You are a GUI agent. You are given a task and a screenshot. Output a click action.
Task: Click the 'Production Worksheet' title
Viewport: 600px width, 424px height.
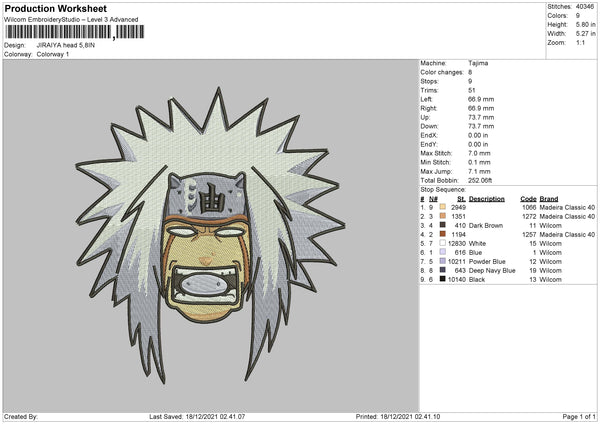tap(55, 9)
